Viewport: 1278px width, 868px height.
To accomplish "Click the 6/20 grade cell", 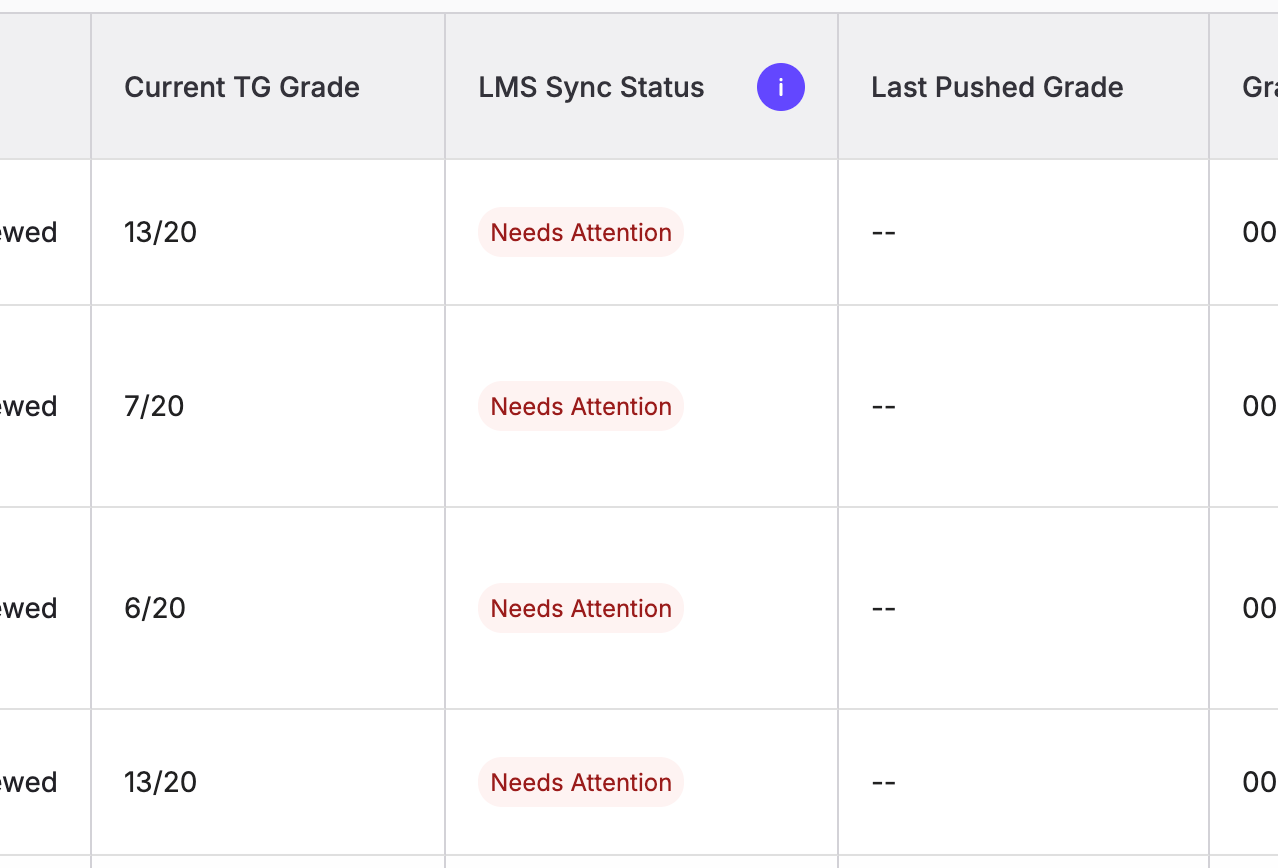I will click(155, 608).
